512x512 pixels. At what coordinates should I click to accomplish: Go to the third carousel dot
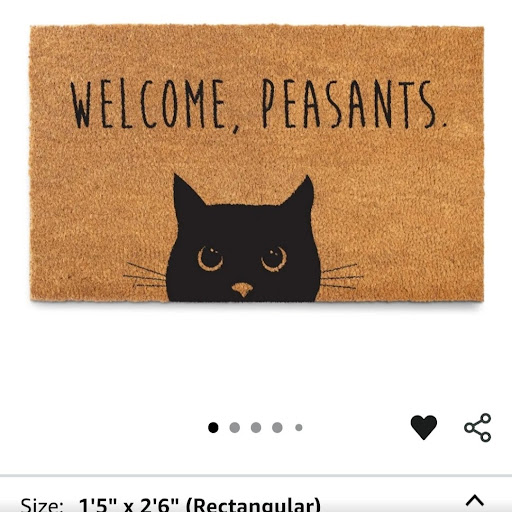[x=256, y=427]
